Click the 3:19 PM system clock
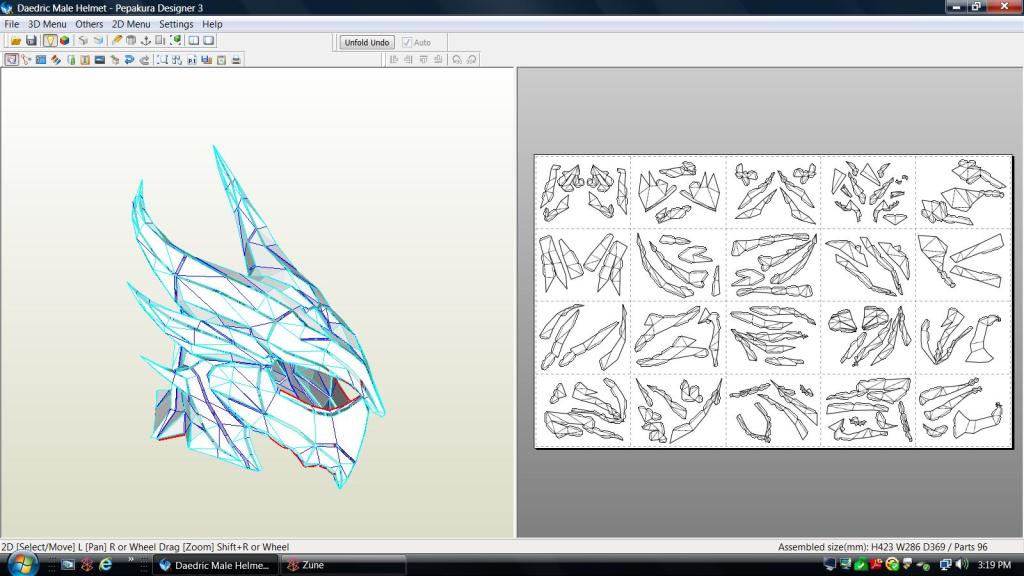Viewport: 1024px width, 576px height. click(x=995, y=564)
